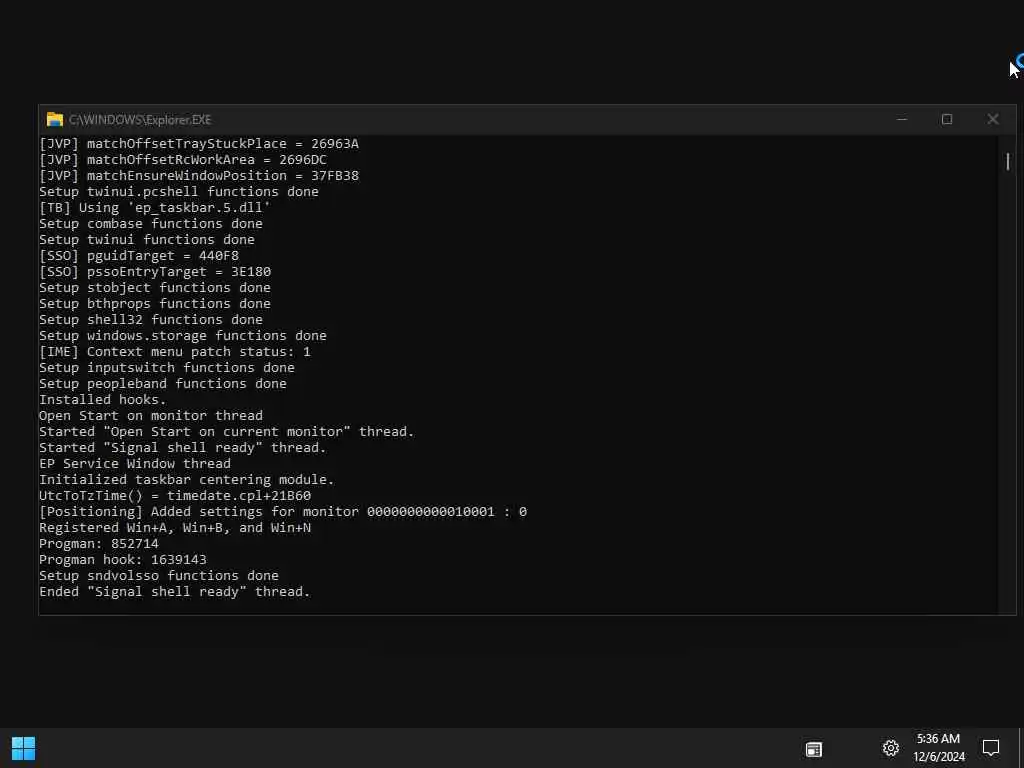
Task: Click line "[TB] Using 'ep_taskbar.5.dll'"
Action: pyautogui.click(x=155, y=208)
